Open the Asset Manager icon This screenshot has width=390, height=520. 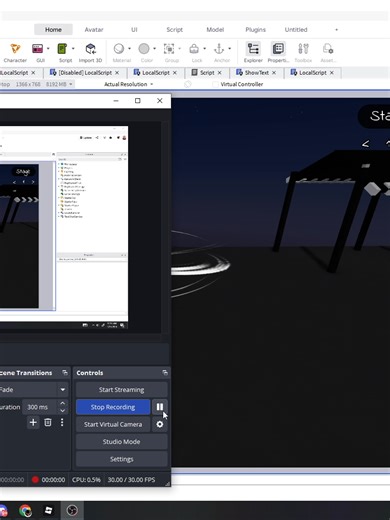(328, 49)
